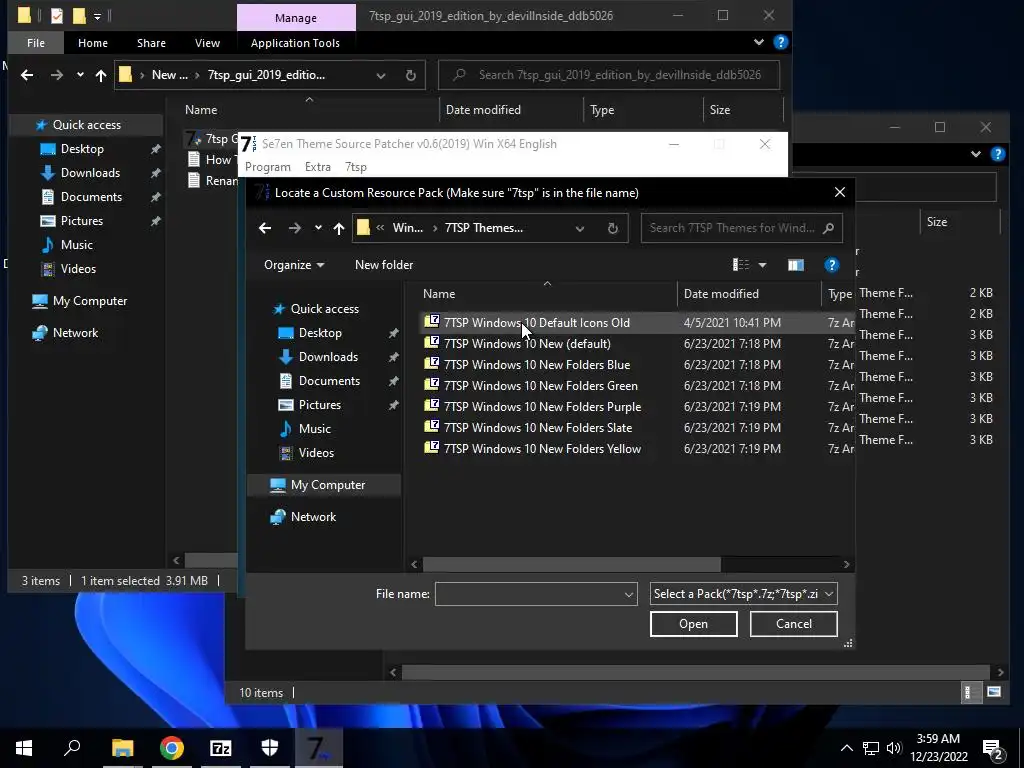Viewport: 1024px width, 768px height.
Task: Click the Manage contextual tab
Action: (x=296, y=18)
